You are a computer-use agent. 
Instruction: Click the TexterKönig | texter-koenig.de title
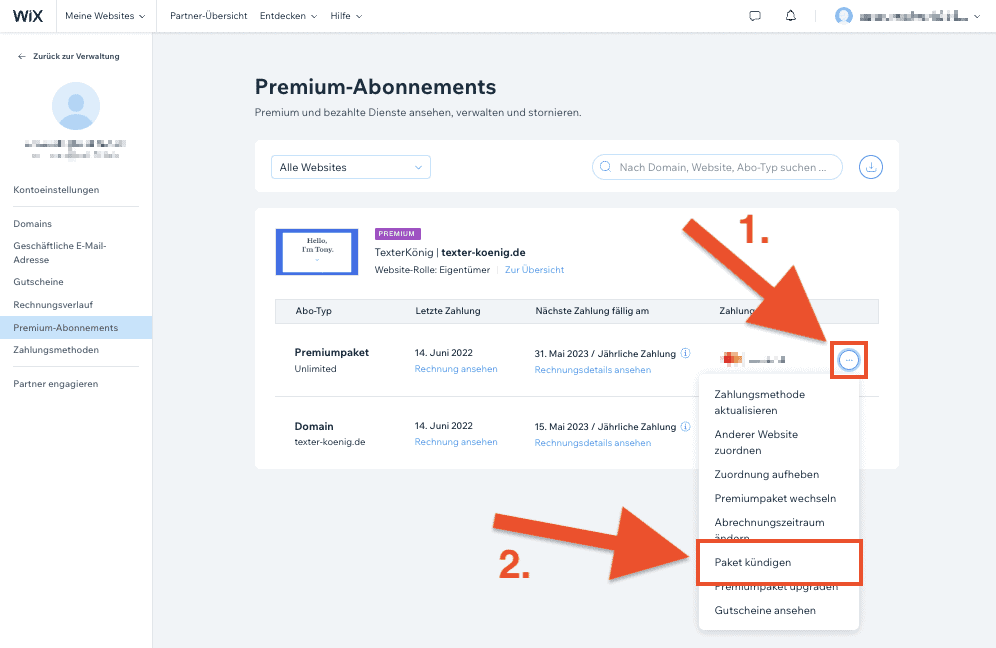pos(450,253)
